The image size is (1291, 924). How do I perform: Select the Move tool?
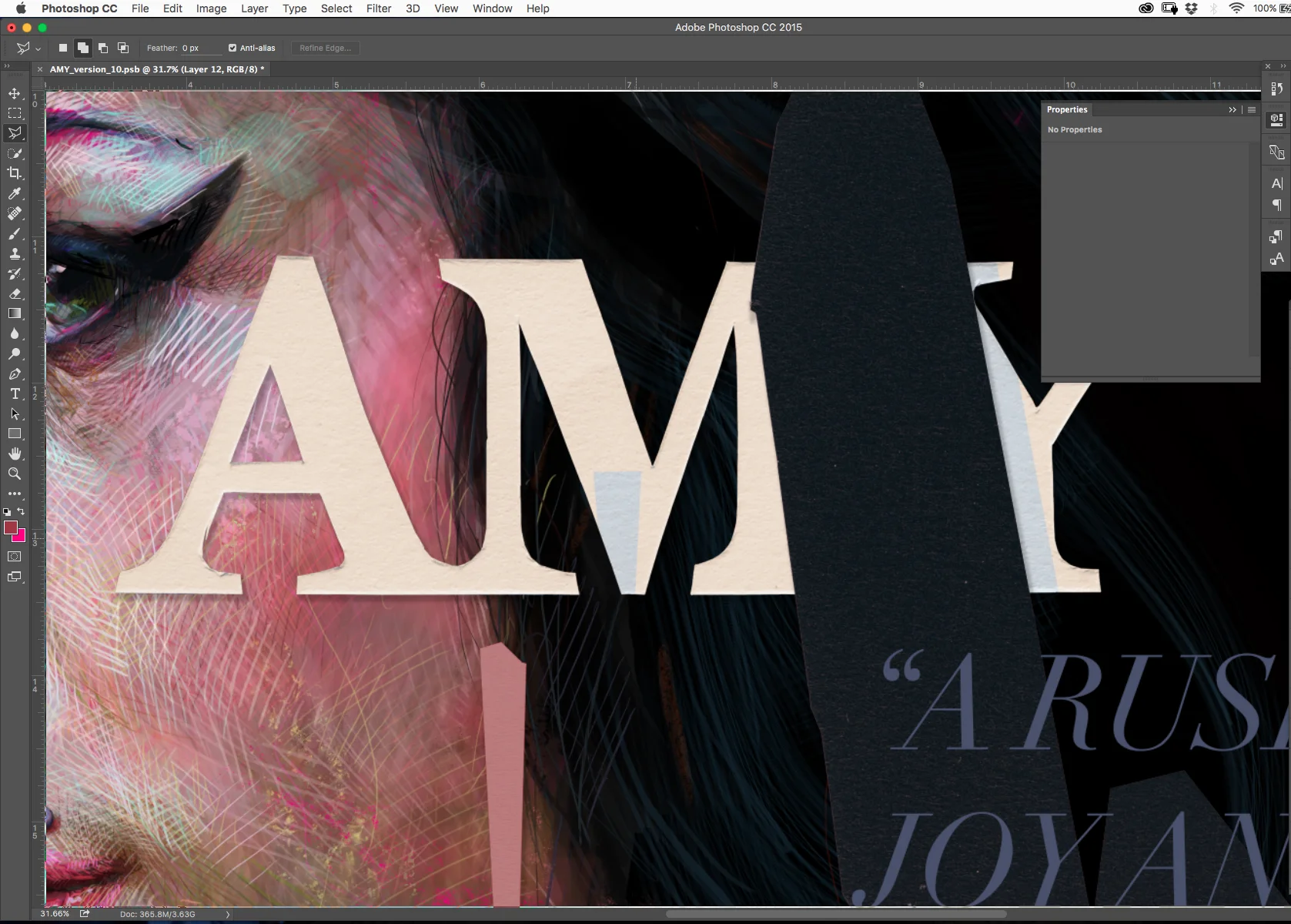pyautogui.click(x=15, y=93)
